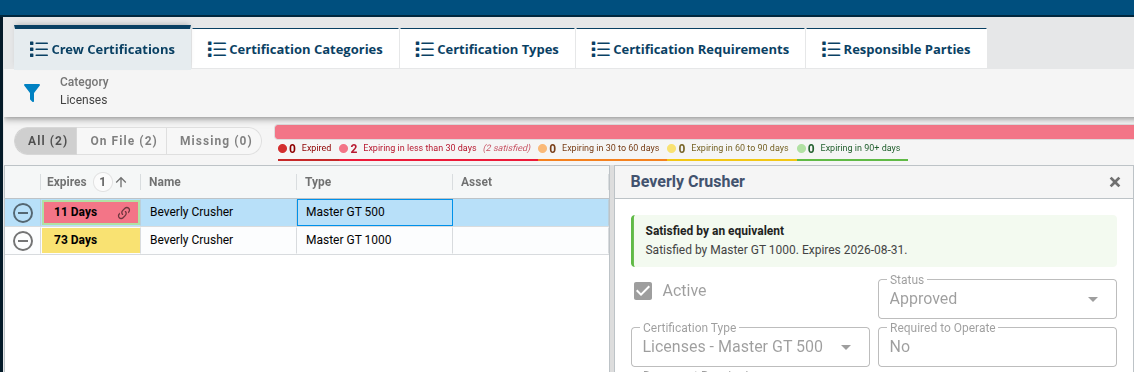
Task: Click the list icon on the Certification Types tab
Action: tap(425, 49)
